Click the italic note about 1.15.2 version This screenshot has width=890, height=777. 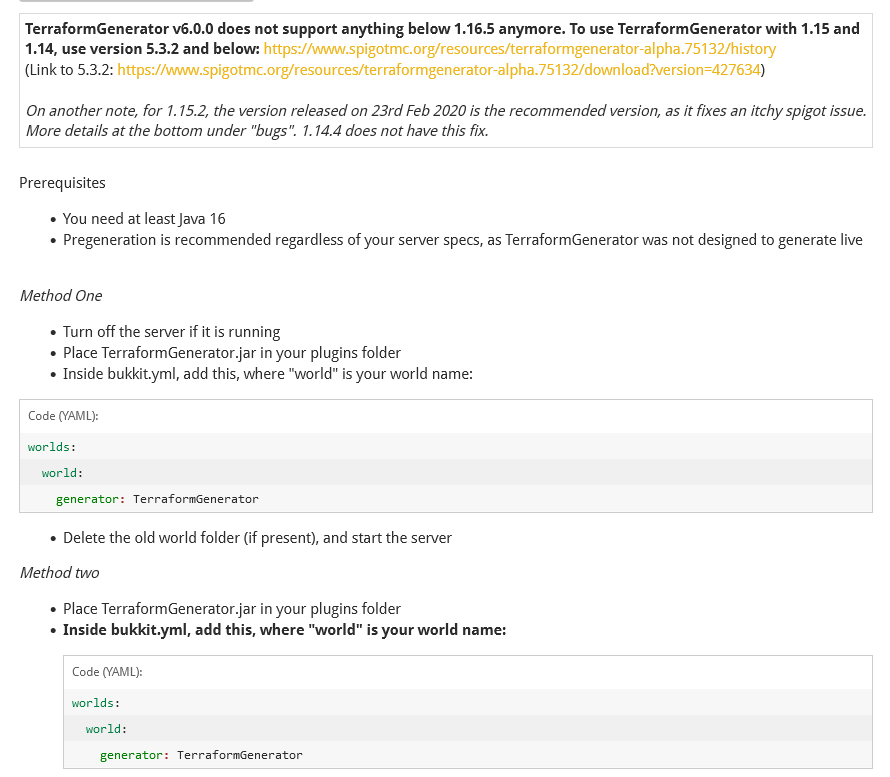446,120
